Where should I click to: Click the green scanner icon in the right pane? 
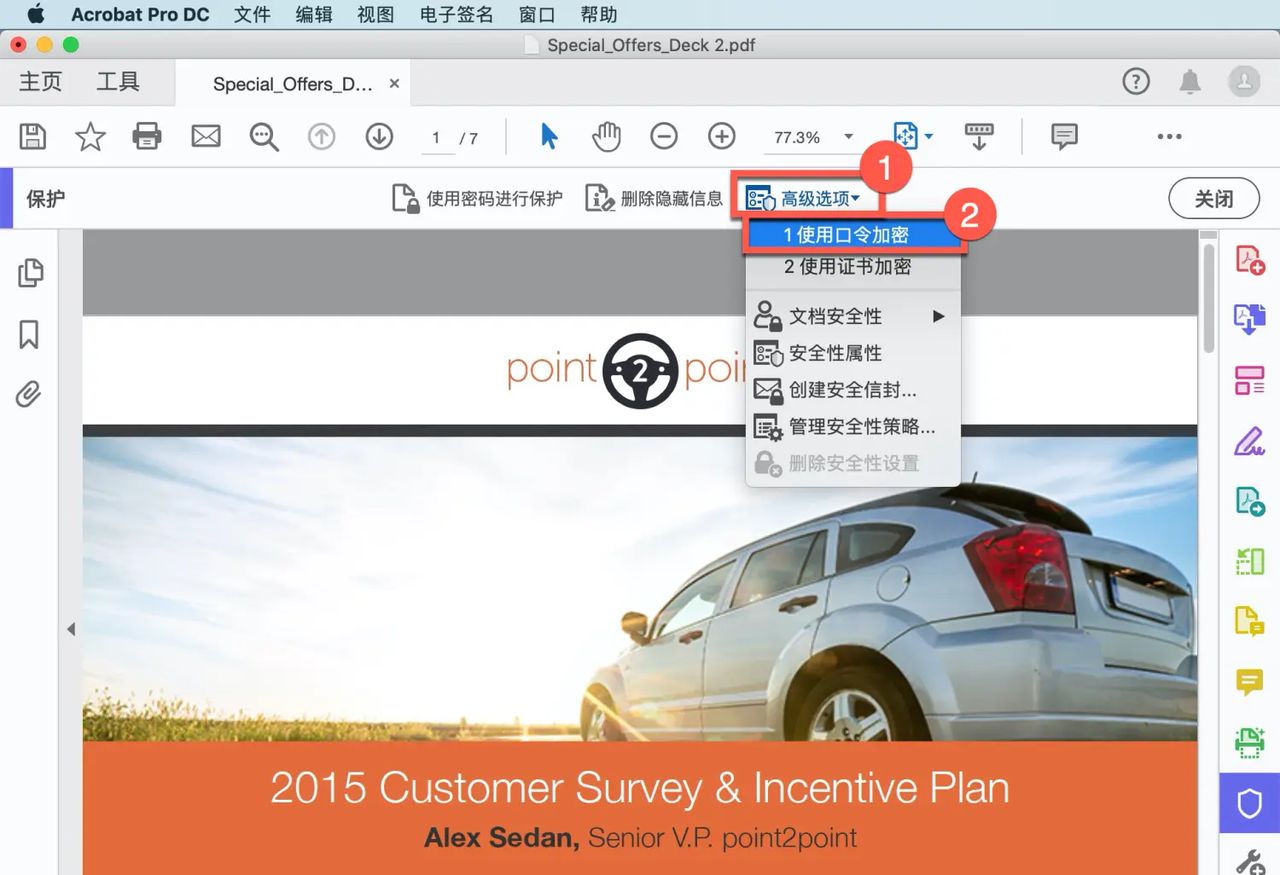[x=1250, y=742]
